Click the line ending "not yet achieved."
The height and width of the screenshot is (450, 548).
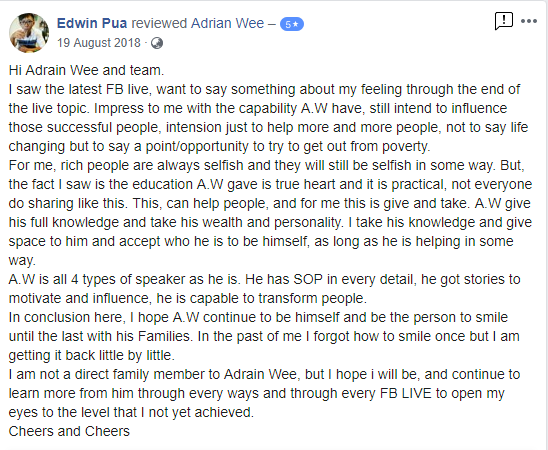(131, 412)
